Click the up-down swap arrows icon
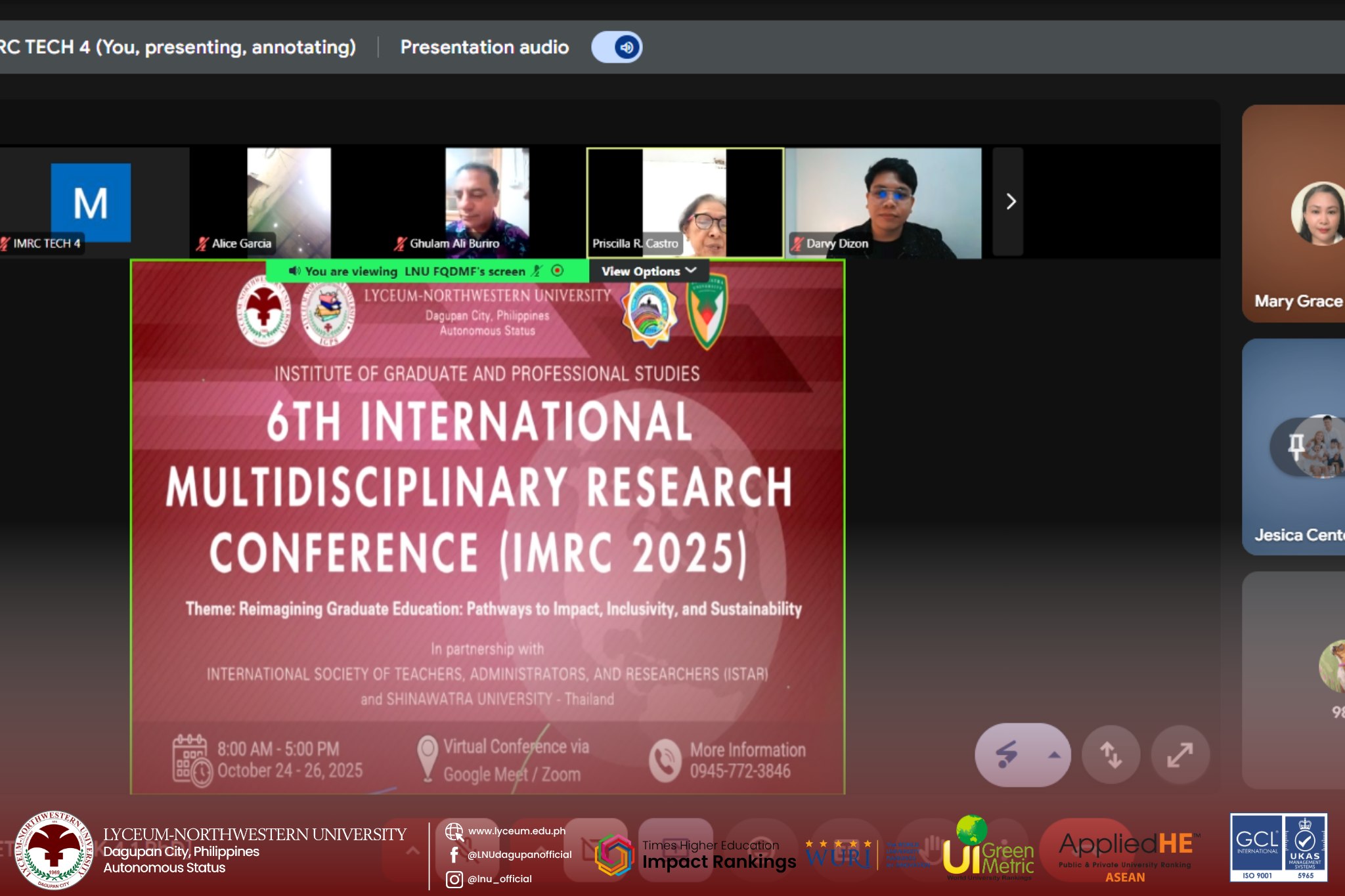This screenshot has height=896, width=1345. (x=1111, y=755)
